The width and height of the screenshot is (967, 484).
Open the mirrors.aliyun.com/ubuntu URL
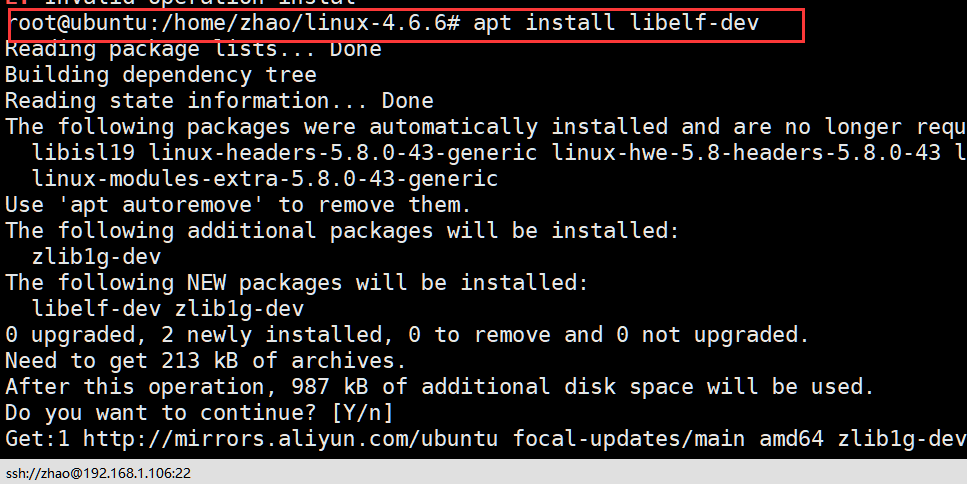pyautogui.click(x=290, y=439)
